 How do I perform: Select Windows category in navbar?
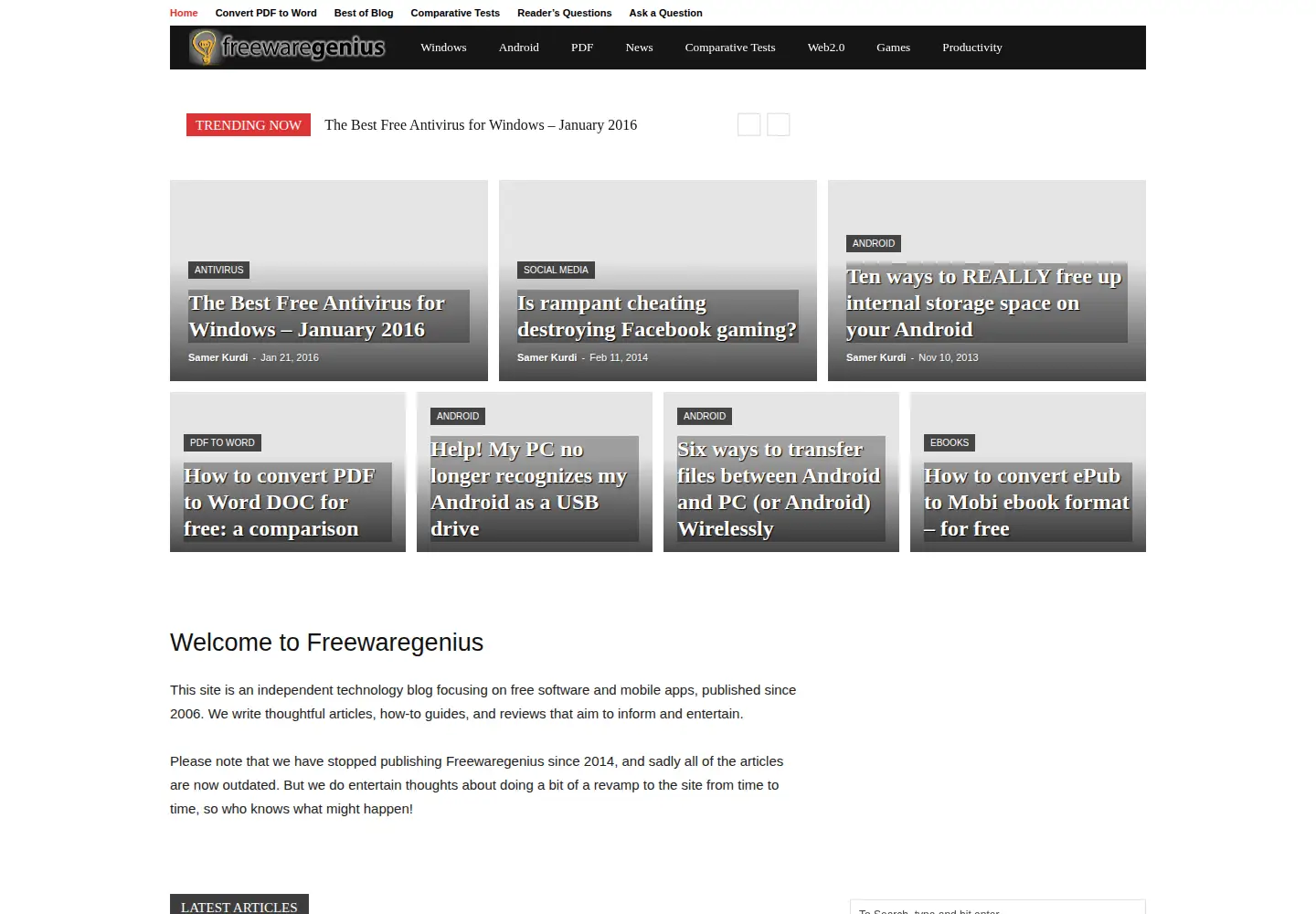(x=443, y=48)
